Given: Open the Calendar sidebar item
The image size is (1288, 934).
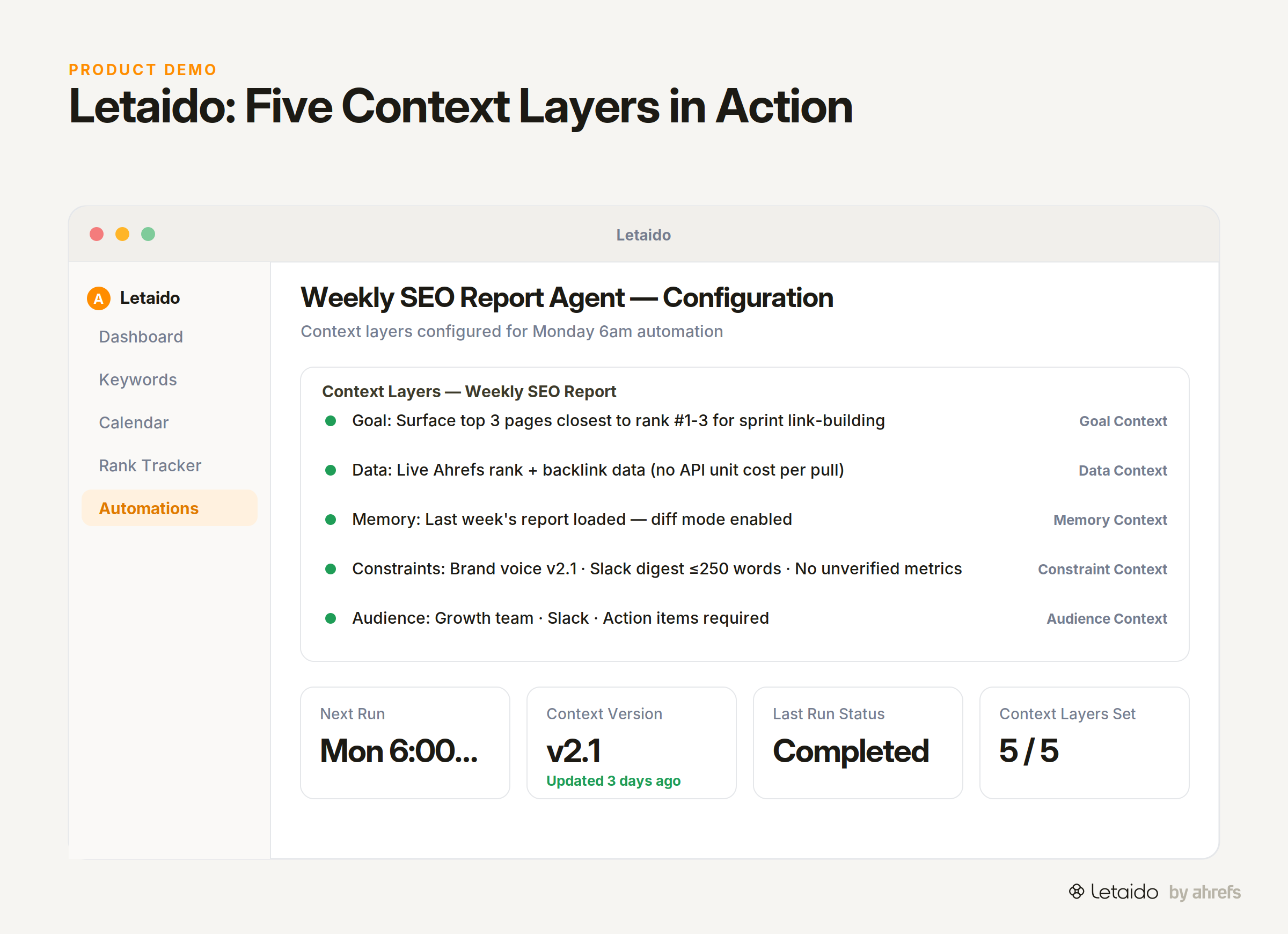Looking at the screenshot, I should coord(134,422).
